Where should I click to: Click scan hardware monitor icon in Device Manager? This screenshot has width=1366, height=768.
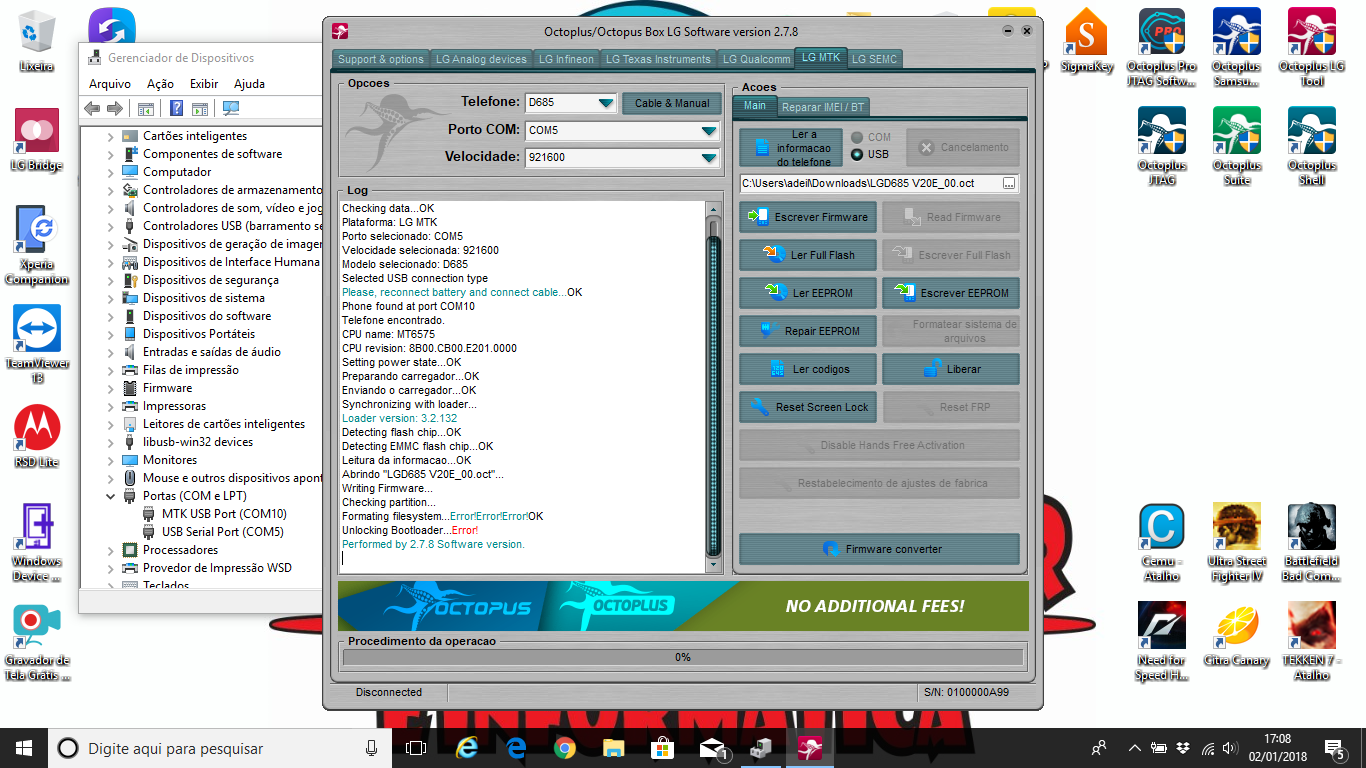[x=231, y=108]
